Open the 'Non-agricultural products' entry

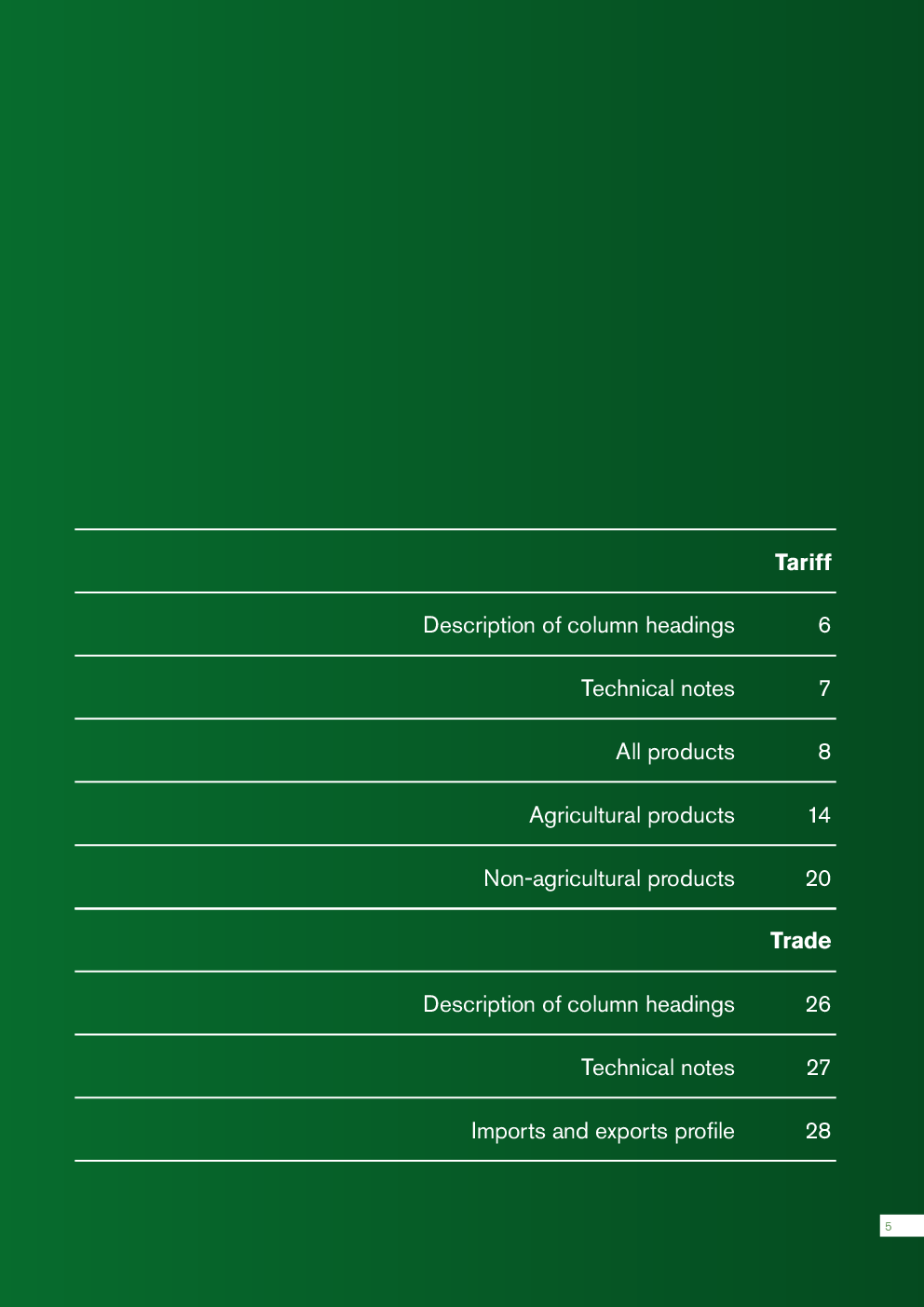tap(609, 878)
